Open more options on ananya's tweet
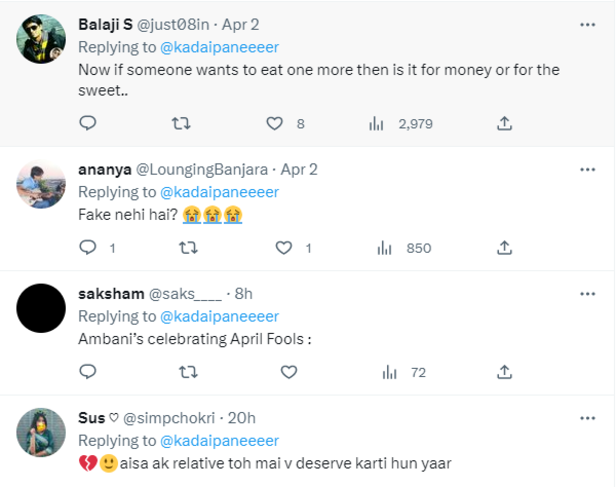Image resolution: width=616 pixels, height=487 pixels. (588, 170)
